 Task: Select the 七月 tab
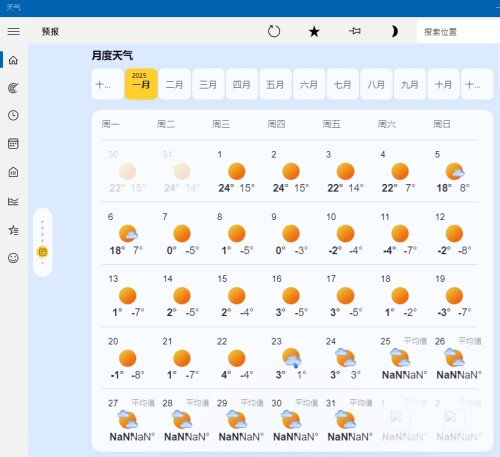pos(343,84)
